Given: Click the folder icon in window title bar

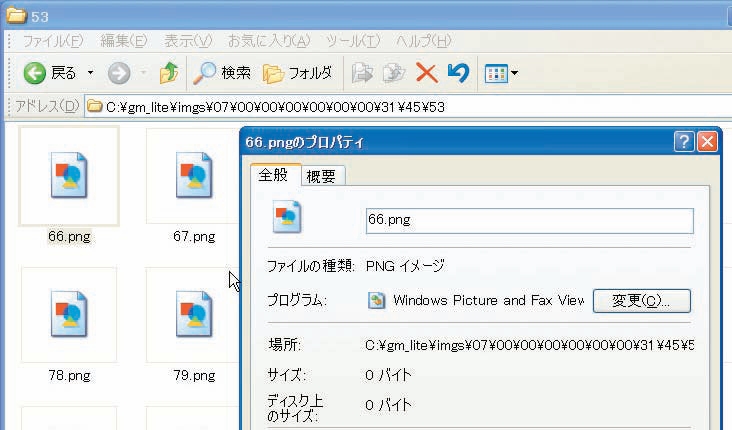Looking at the screenshot, I should (x=16, y=15).
